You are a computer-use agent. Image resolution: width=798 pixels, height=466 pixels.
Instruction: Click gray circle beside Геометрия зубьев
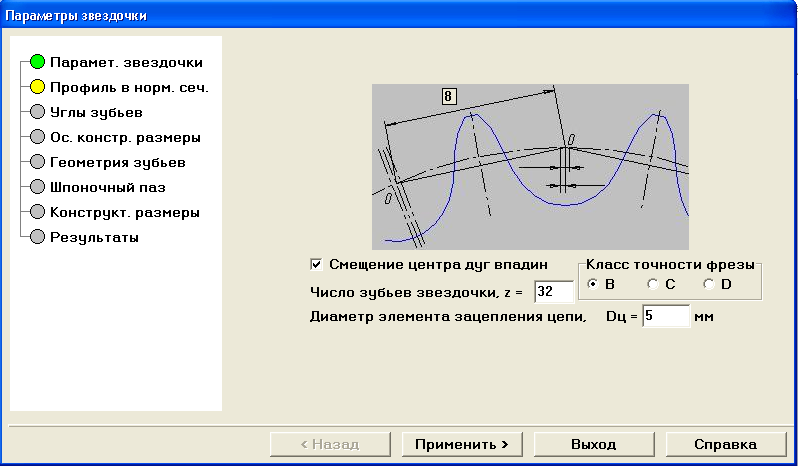coord(37,162)
